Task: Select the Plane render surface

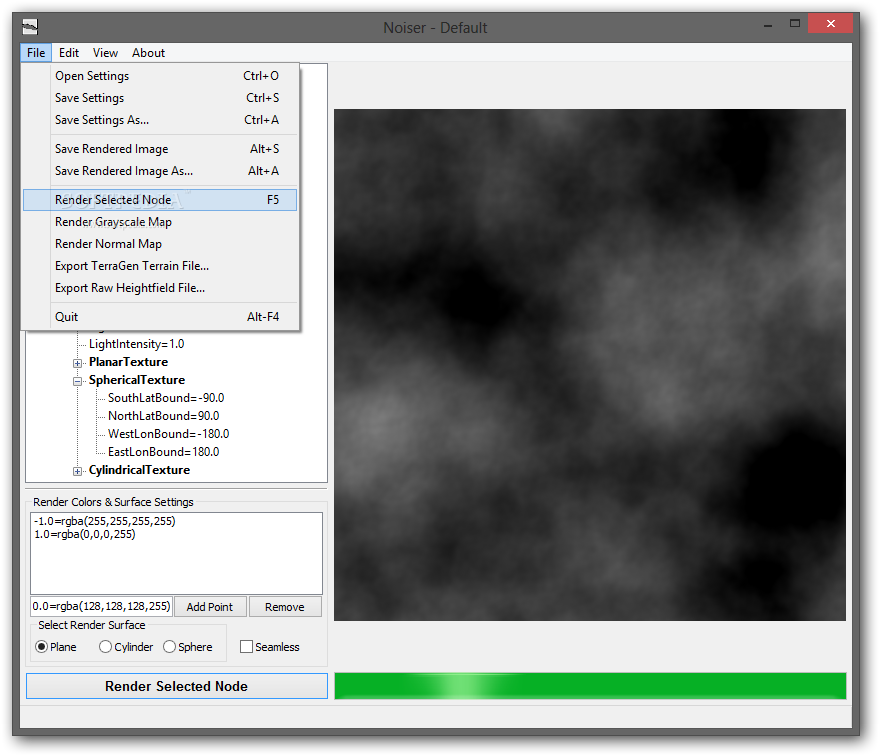Action: tap(56, 647)
